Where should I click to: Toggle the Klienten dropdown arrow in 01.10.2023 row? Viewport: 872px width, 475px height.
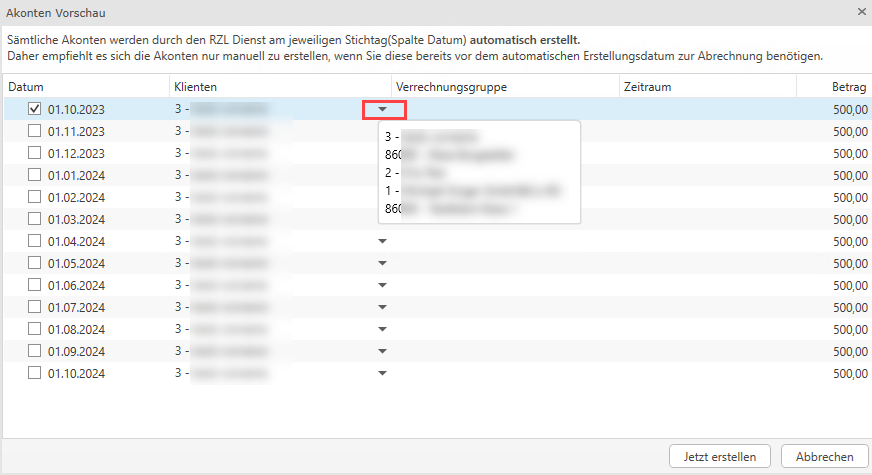[381, 110]
